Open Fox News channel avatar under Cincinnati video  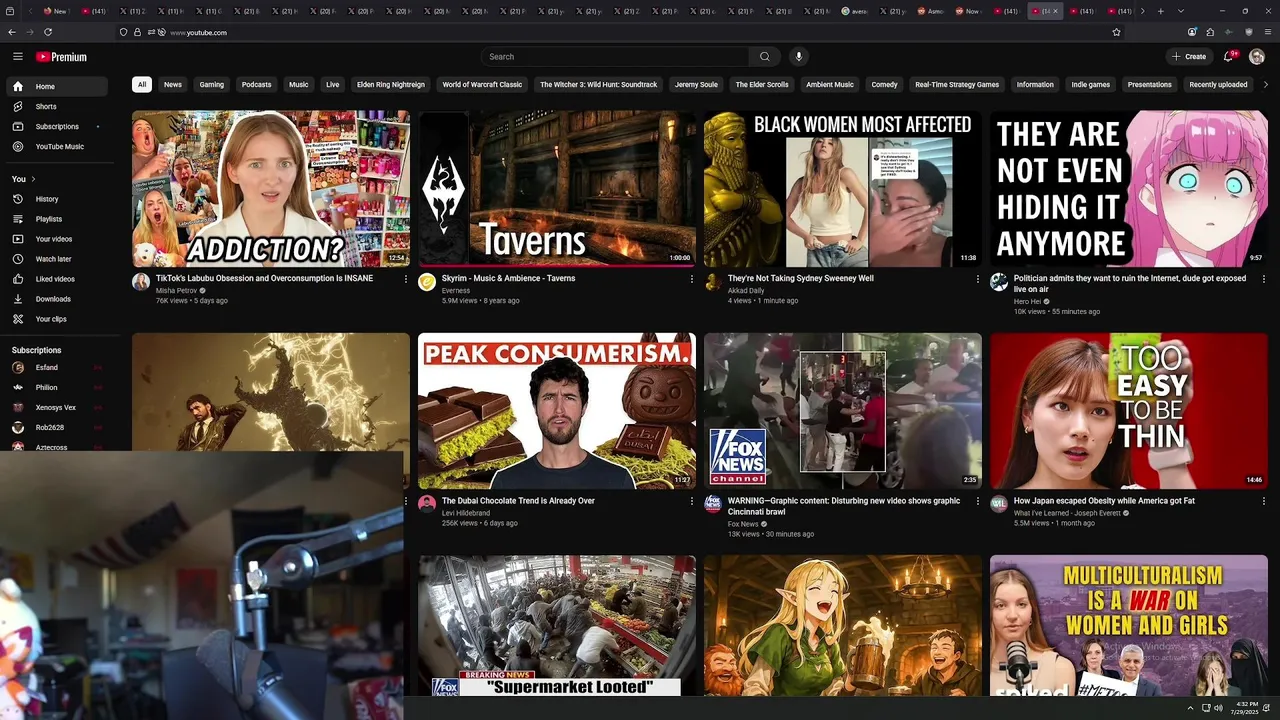tap(713, 504)
